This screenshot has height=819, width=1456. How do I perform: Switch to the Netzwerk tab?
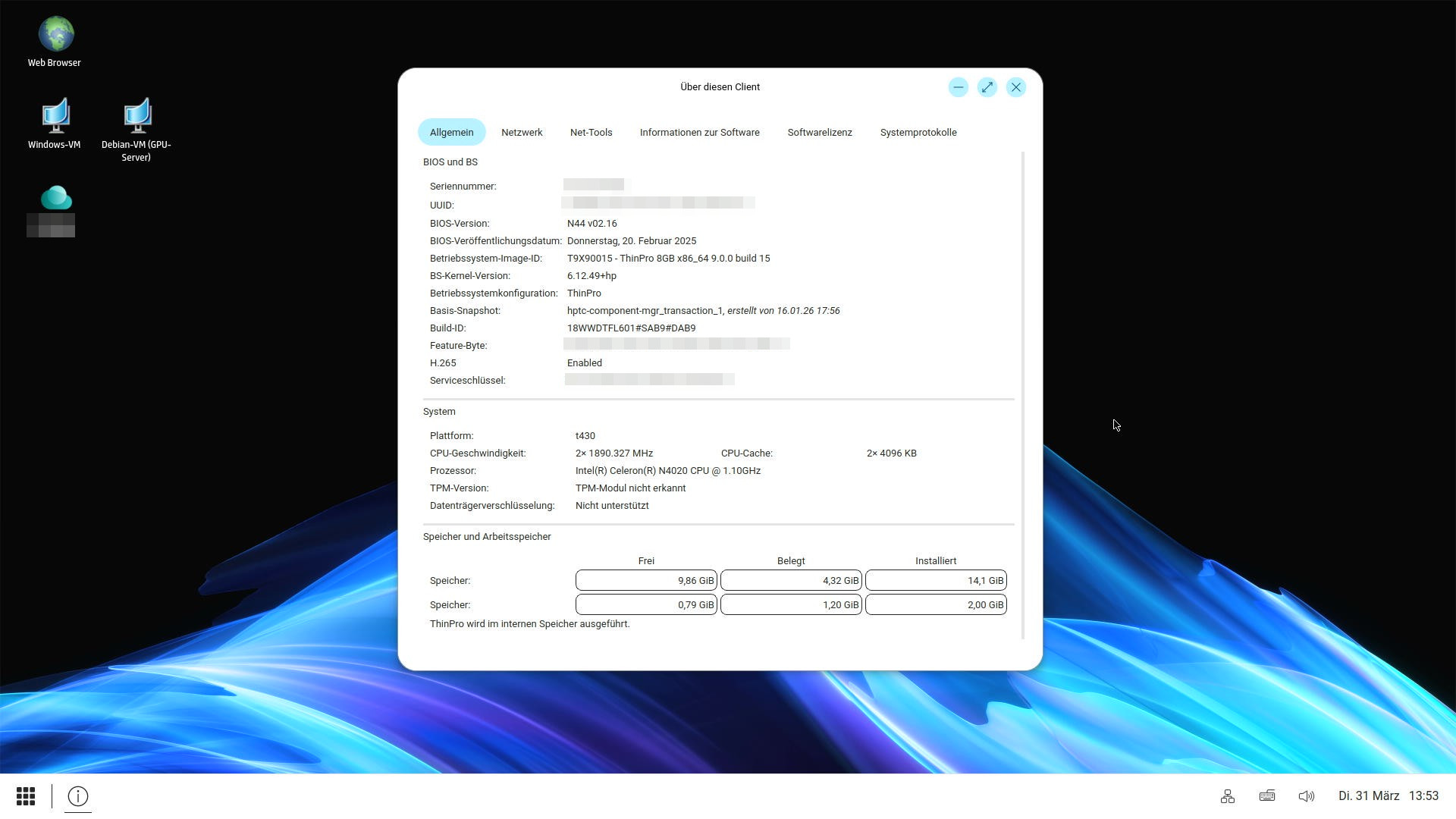pos(521,132)
